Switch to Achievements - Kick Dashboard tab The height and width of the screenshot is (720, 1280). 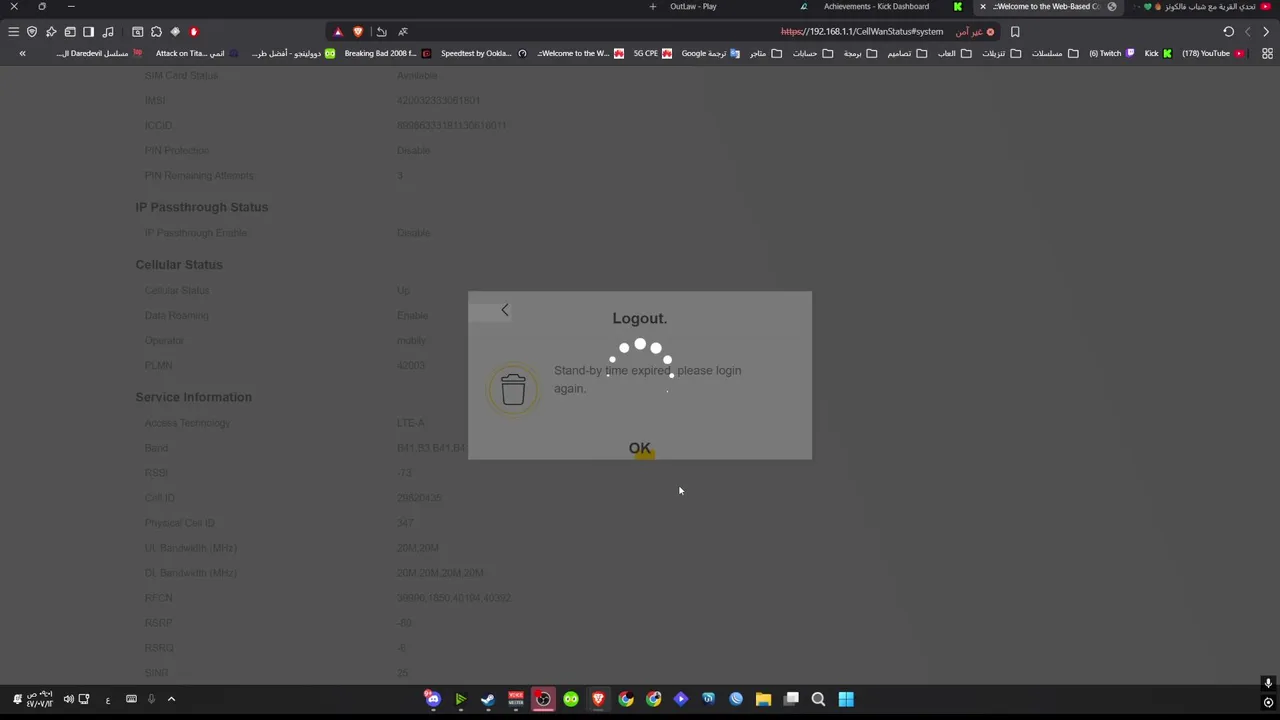(876, 7)
